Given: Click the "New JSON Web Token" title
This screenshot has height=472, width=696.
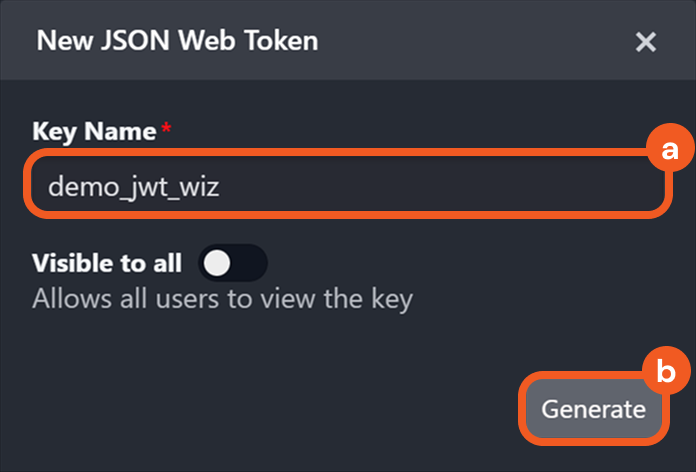Looking at the screenshot, I should (177, 41).
